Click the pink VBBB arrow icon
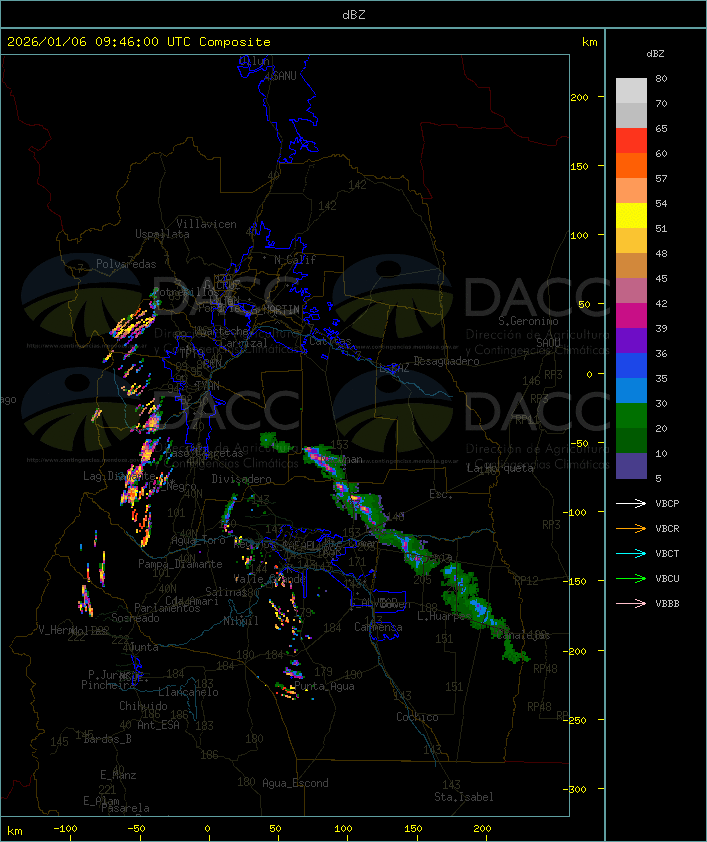The width and height of the screenshot is (707, 842). point(631,603)
